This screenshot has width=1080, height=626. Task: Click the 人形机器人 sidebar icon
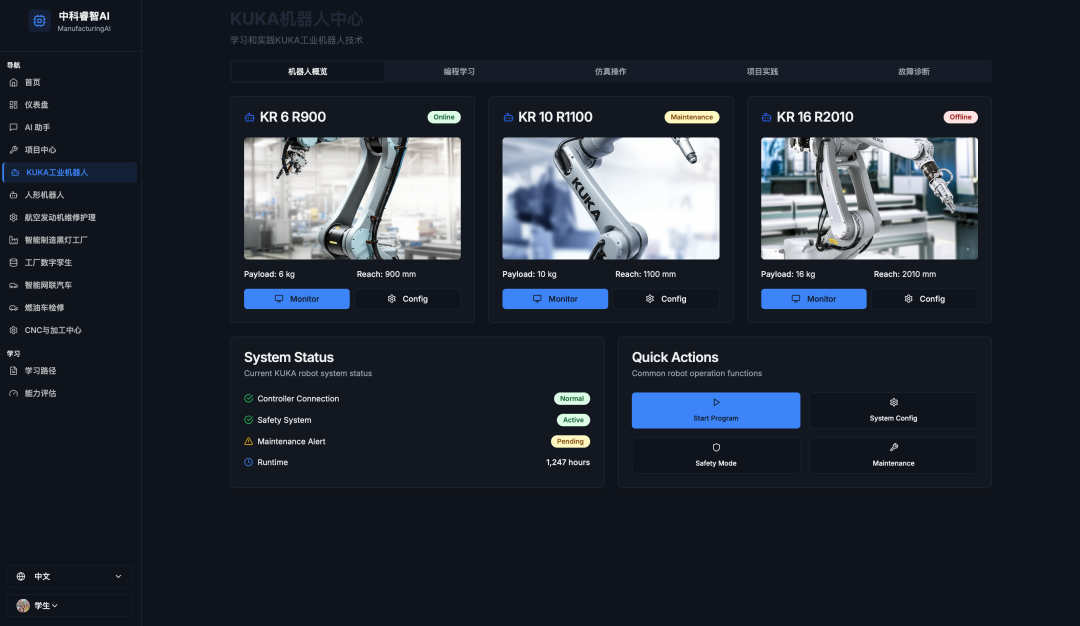(14, 195)
